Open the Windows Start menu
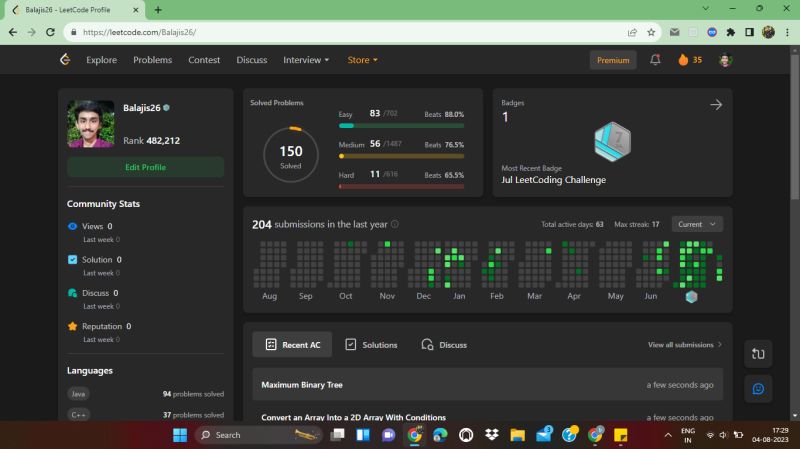Image resolution: width=800 pixels, height=449 pixels. (x=180, y=435)
